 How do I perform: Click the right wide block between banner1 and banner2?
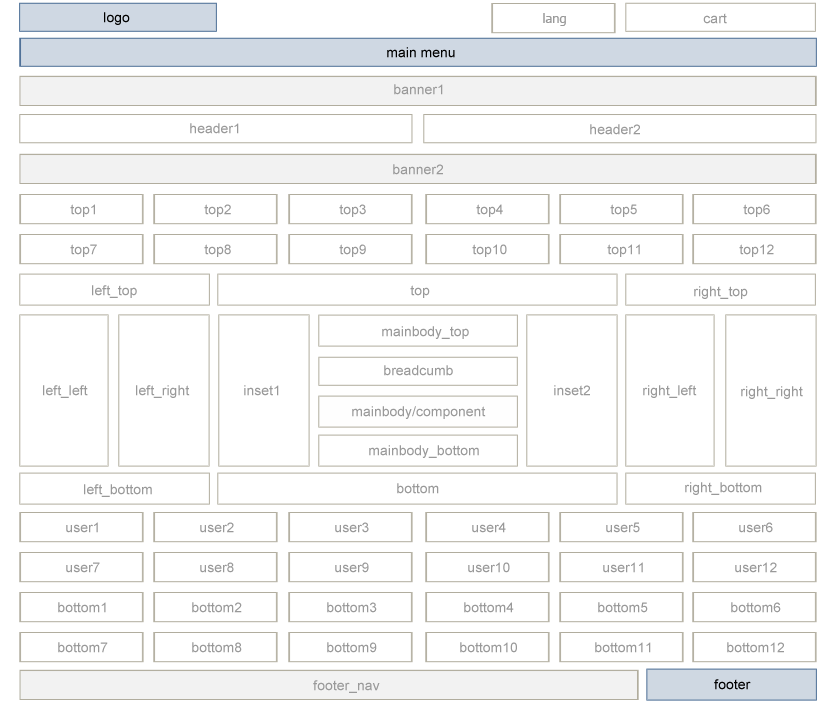618,129
